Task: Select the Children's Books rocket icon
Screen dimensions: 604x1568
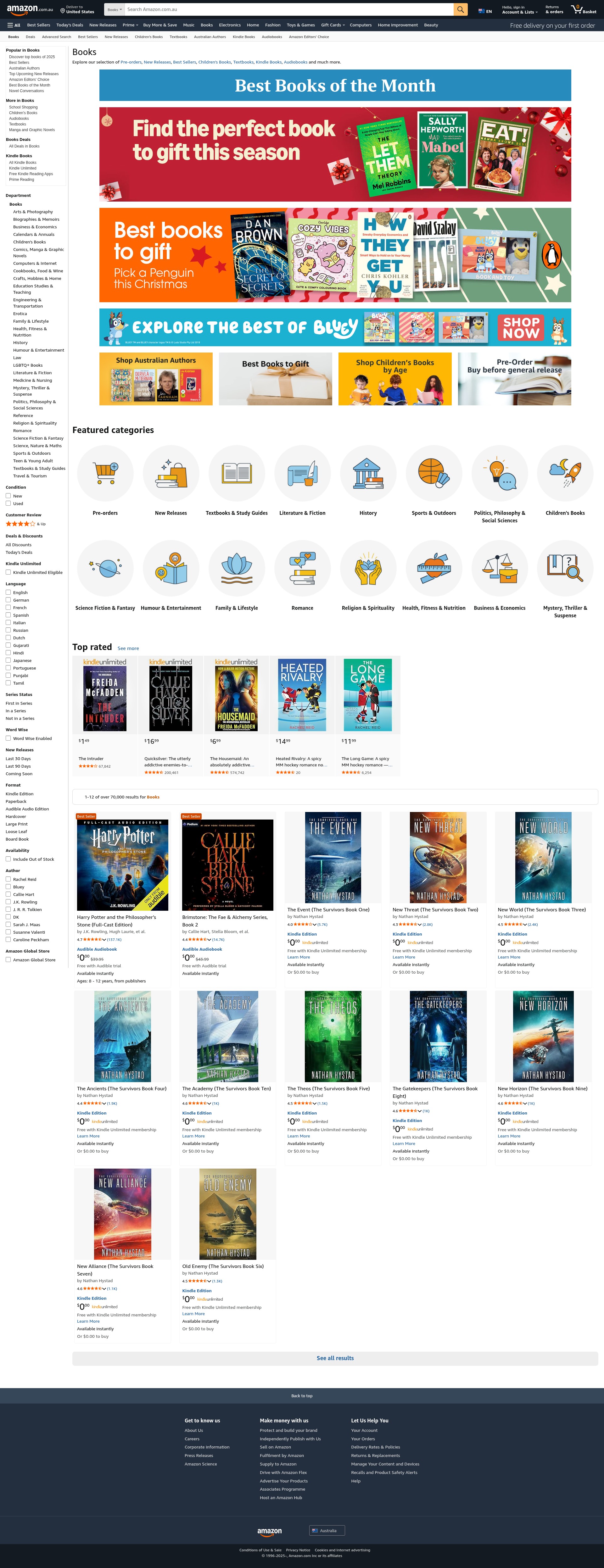Action: click(x=565, y=473)
